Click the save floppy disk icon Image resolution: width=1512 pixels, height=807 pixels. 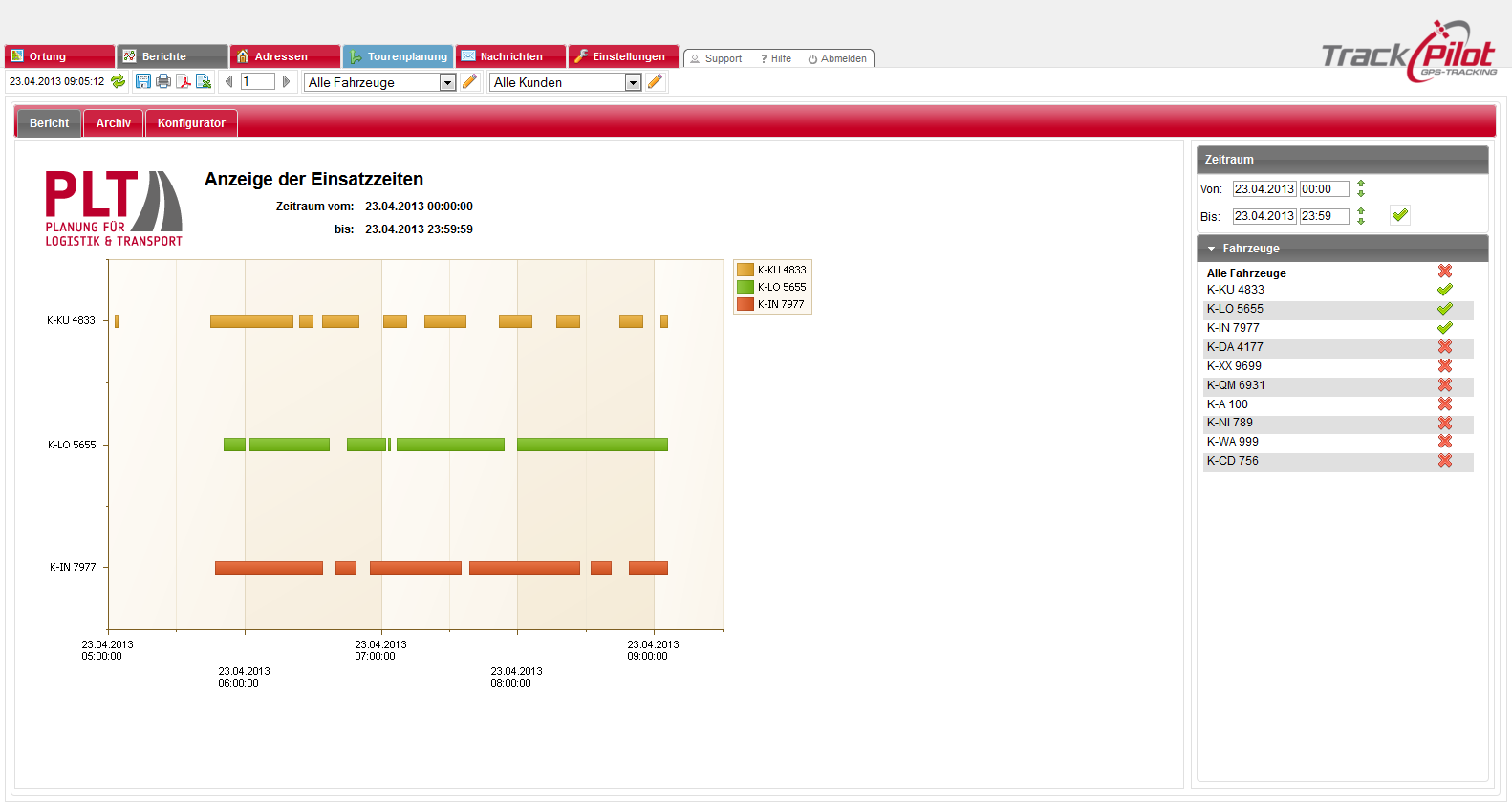(x=143, y=81)
